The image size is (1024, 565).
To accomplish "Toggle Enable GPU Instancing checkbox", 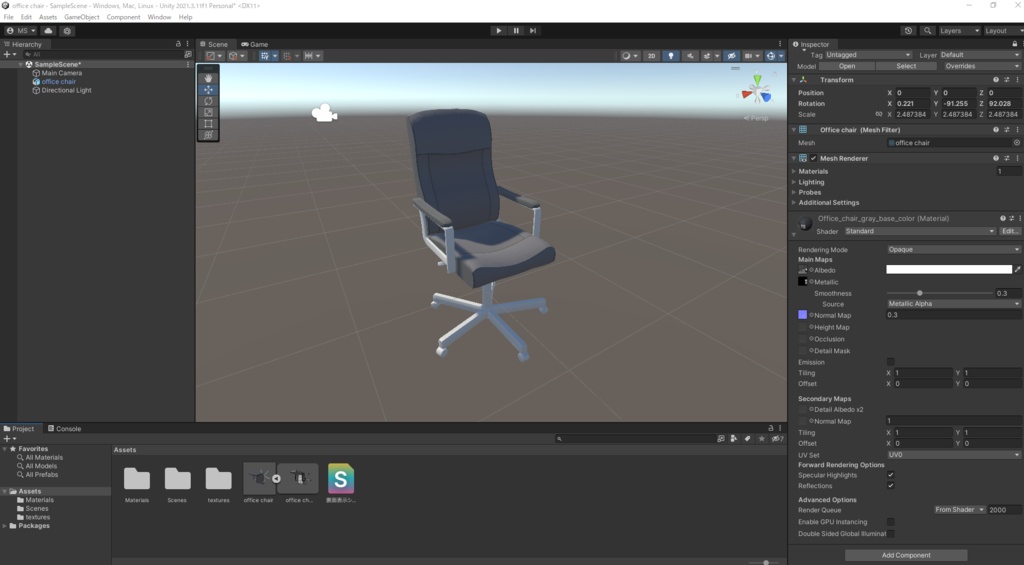I will (890, 522).
